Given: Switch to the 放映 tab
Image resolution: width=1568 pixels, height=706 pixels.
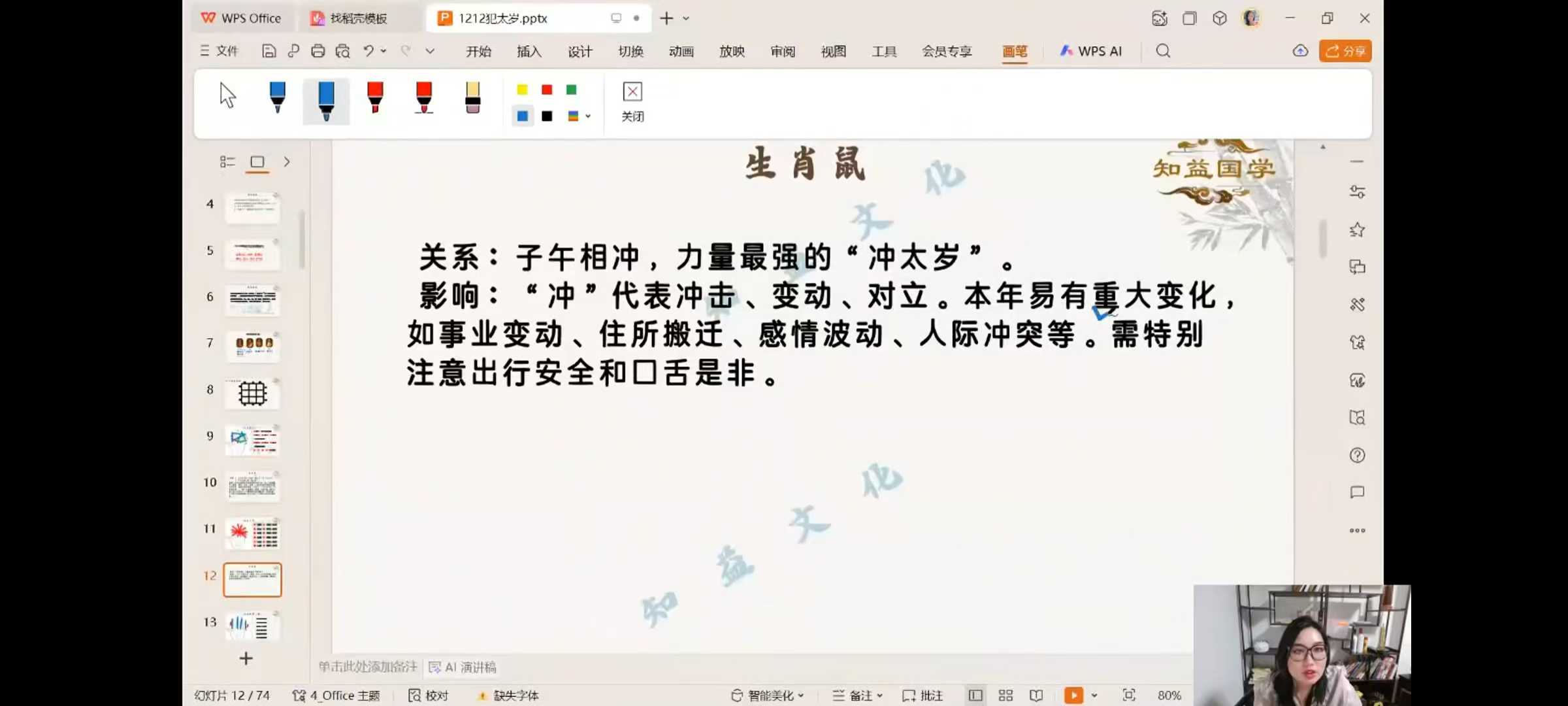Looking at the screenshot, I should pyautogui.click(x=732, y=52).
